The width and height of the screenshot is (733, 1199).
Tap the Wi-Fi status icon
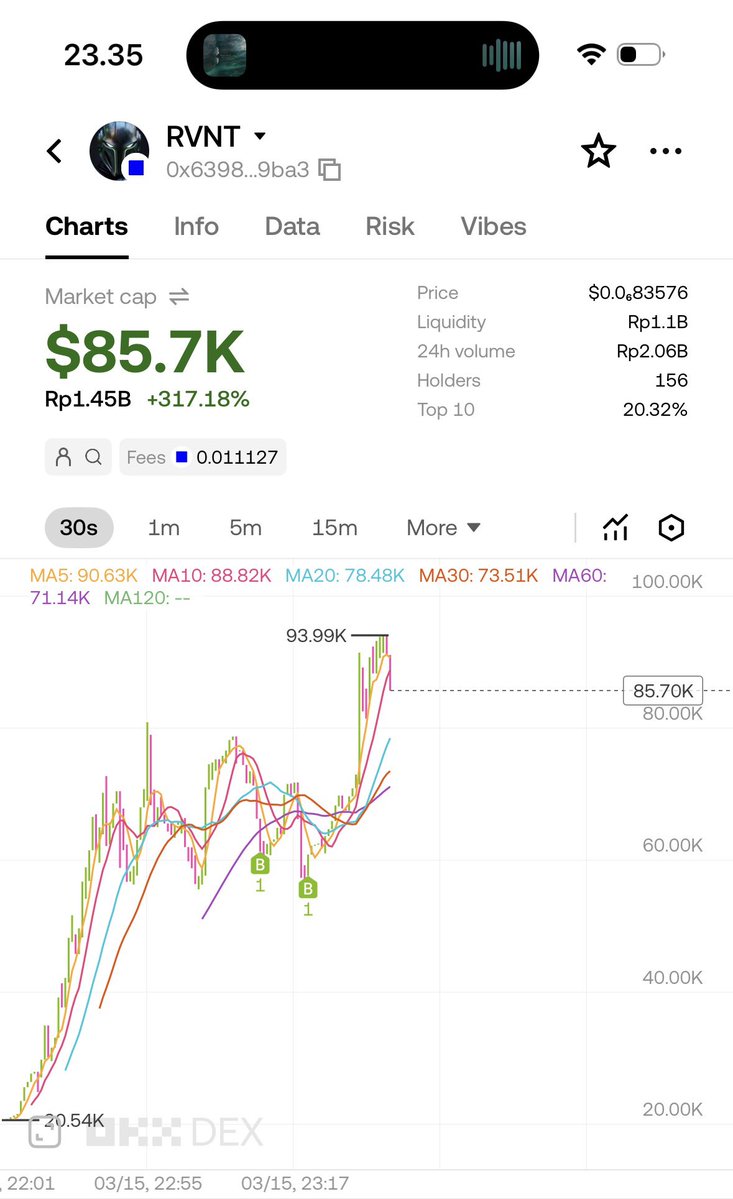pos(591,54)
